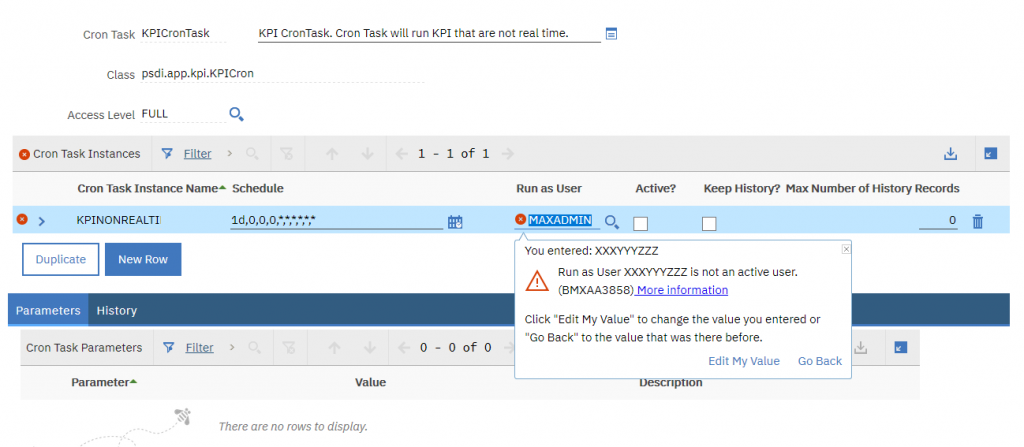1024x447 pixels.
Task: Delete KPINONREALTIME instance with trash icon
Action: click(978, 222)
